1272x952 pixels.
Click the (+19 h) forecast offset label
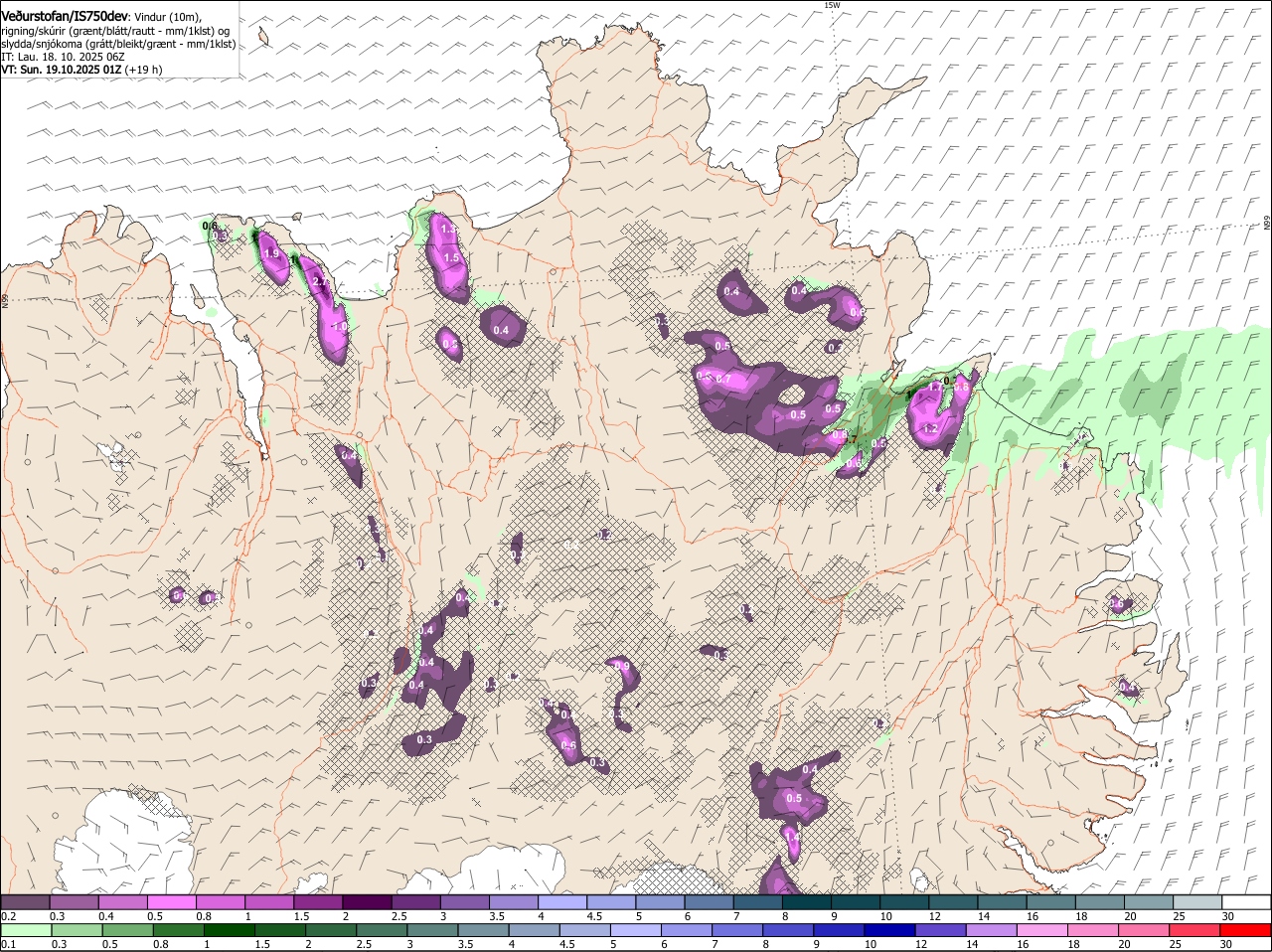point(144,70)
